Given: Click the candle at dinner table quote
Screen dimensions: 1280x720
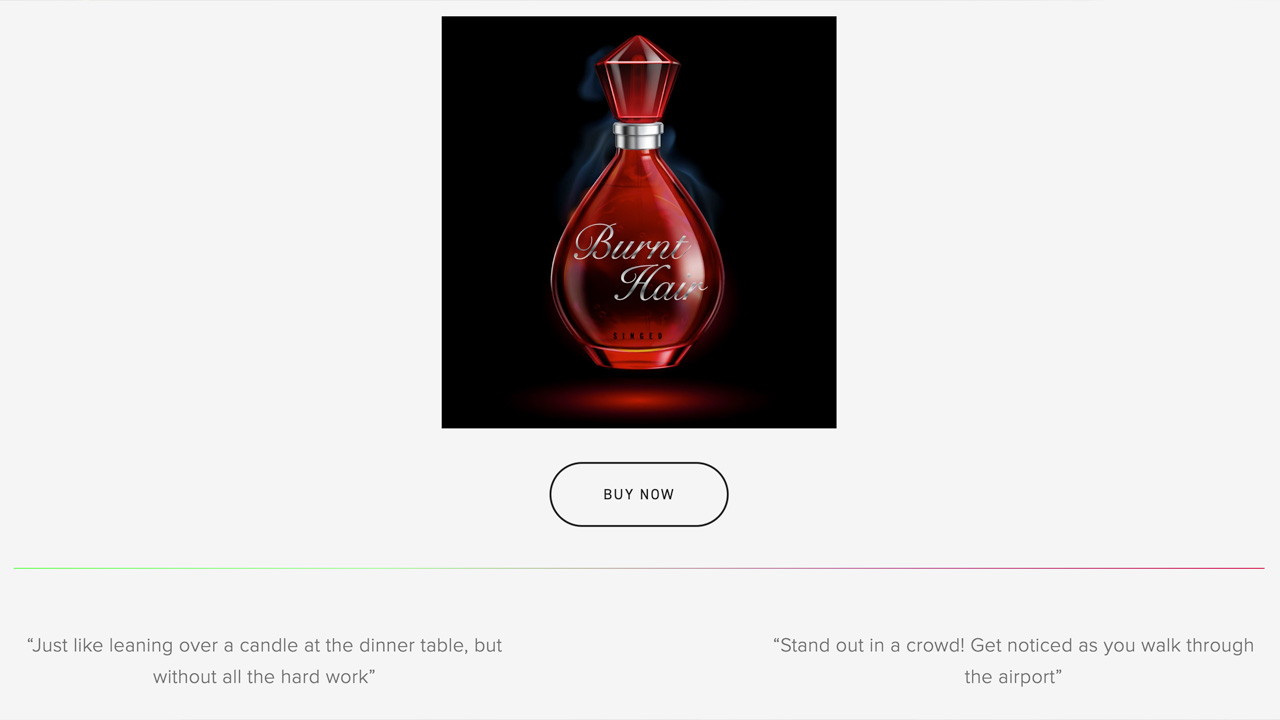Looking at the screenshot, I should coord(264,661).
